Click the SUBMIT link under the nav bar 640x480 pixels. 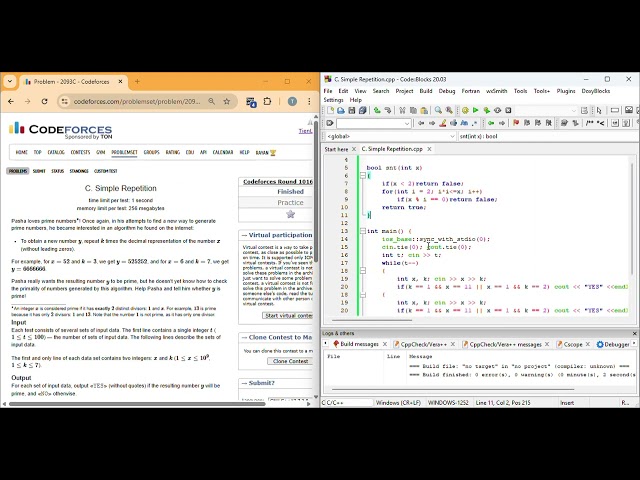tap(39, 171)
